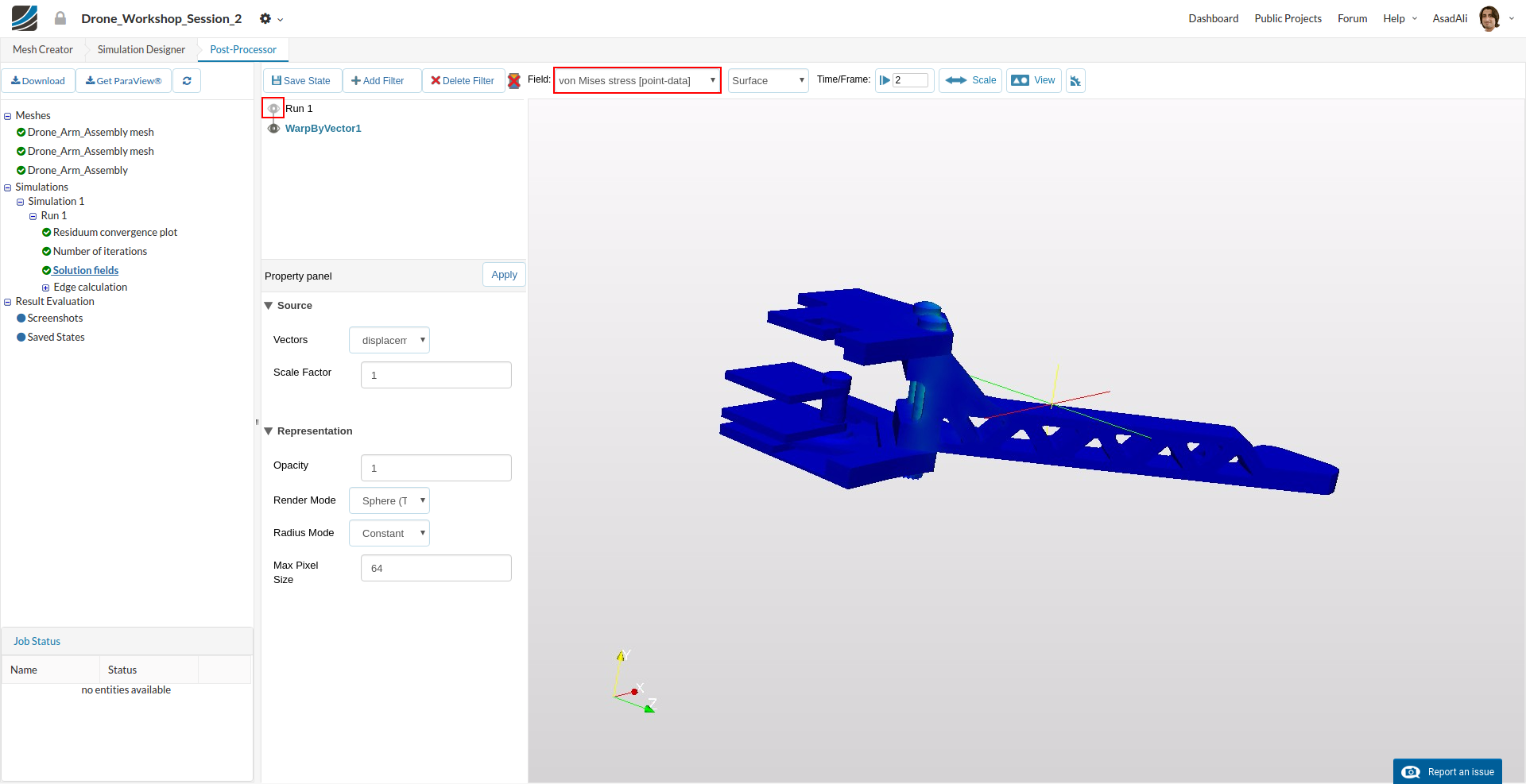The width and height of the screenshot is (1526, 784).
Task: Click the crossed-out filter icon beside Delete Filter
Action: pyautogui.click(x=514, y=81)
